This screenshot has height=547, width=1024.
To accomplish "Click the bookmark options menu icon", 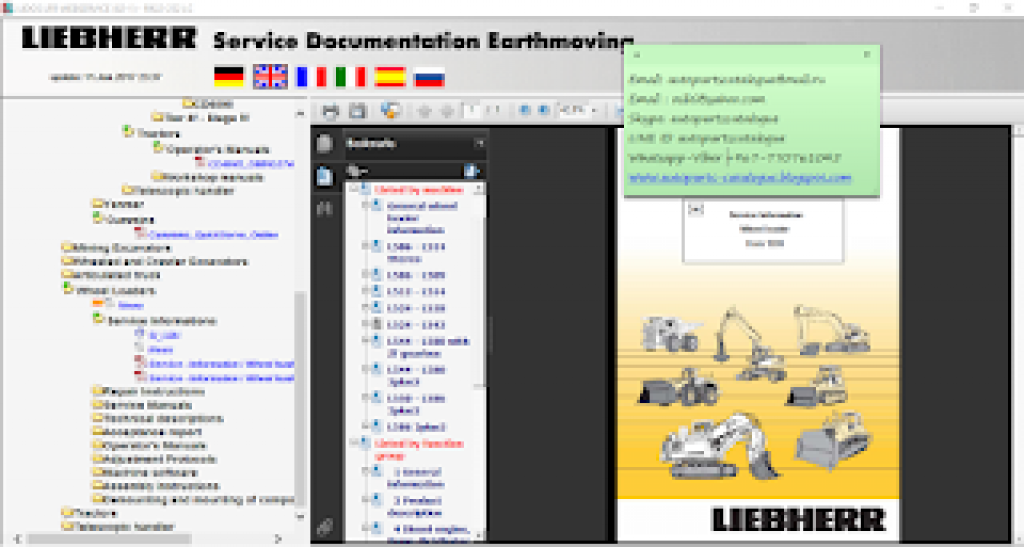I will [x=357, y=171].
